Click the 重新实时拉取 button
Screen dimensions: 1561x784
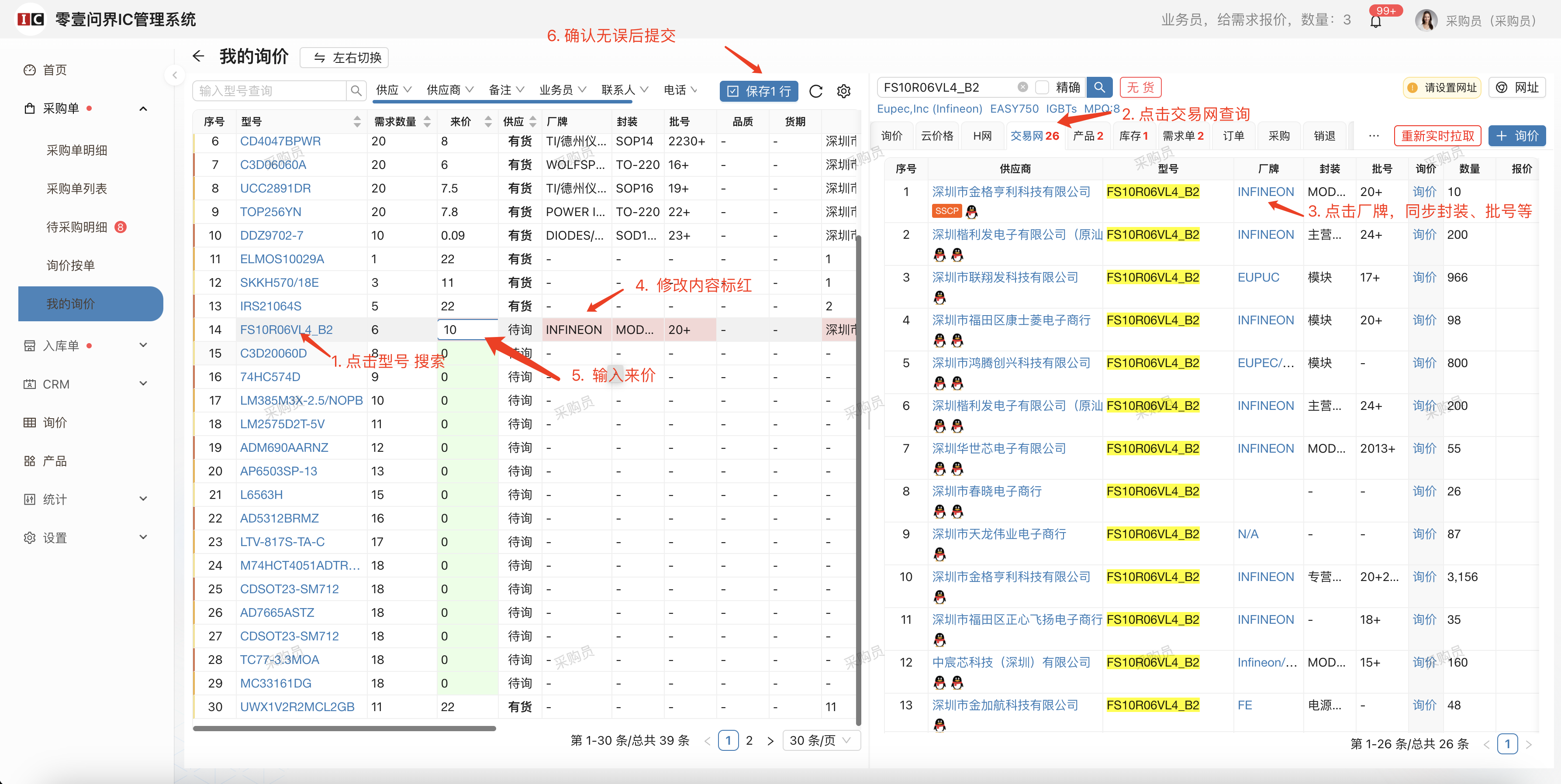pos(1437,136)
